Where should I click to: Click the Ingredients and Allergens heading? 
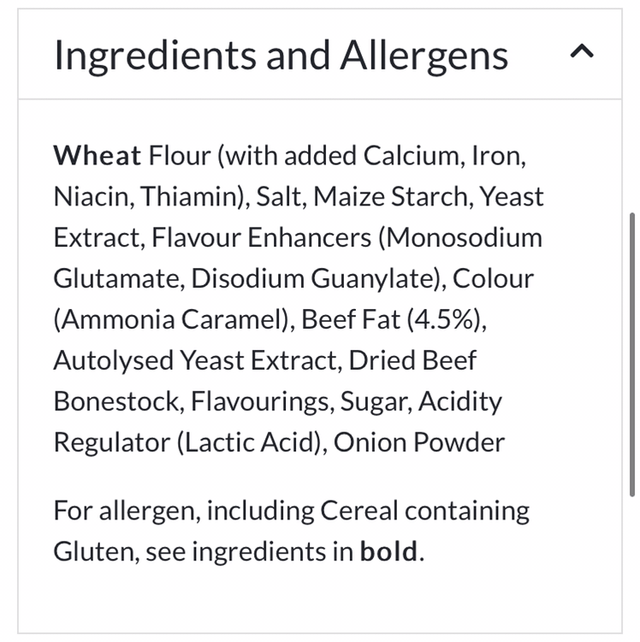click(x=281, y=55)
